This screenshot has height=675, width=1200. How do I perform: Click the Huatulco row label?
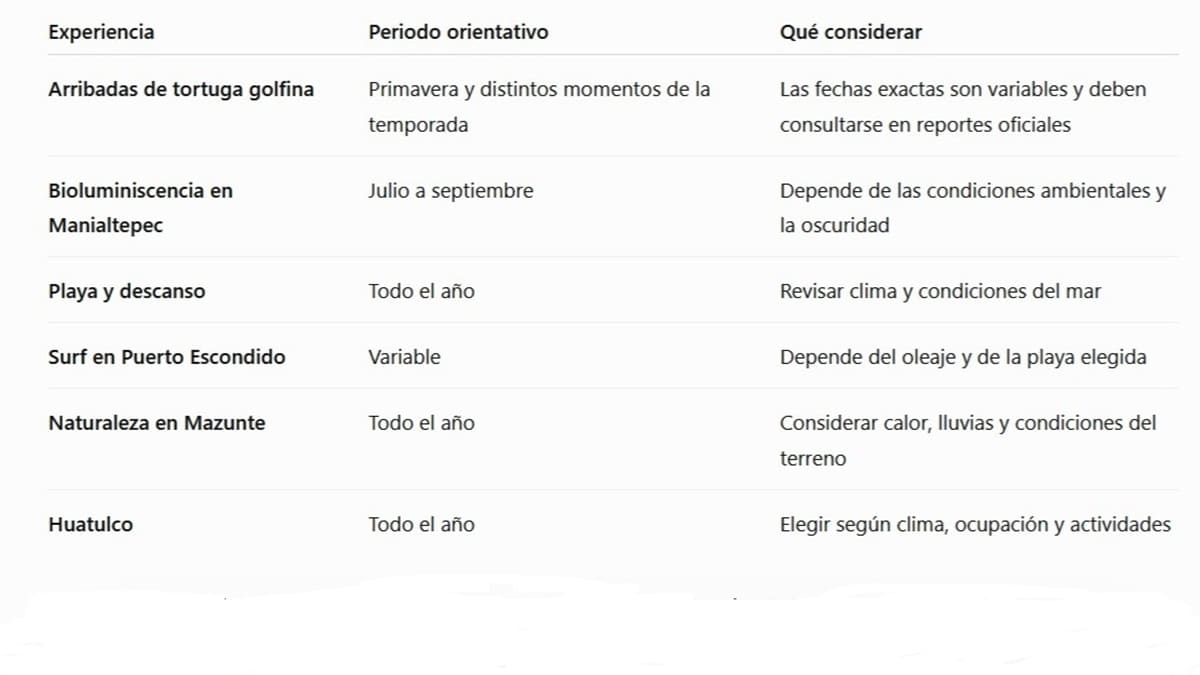click(90, 524)
